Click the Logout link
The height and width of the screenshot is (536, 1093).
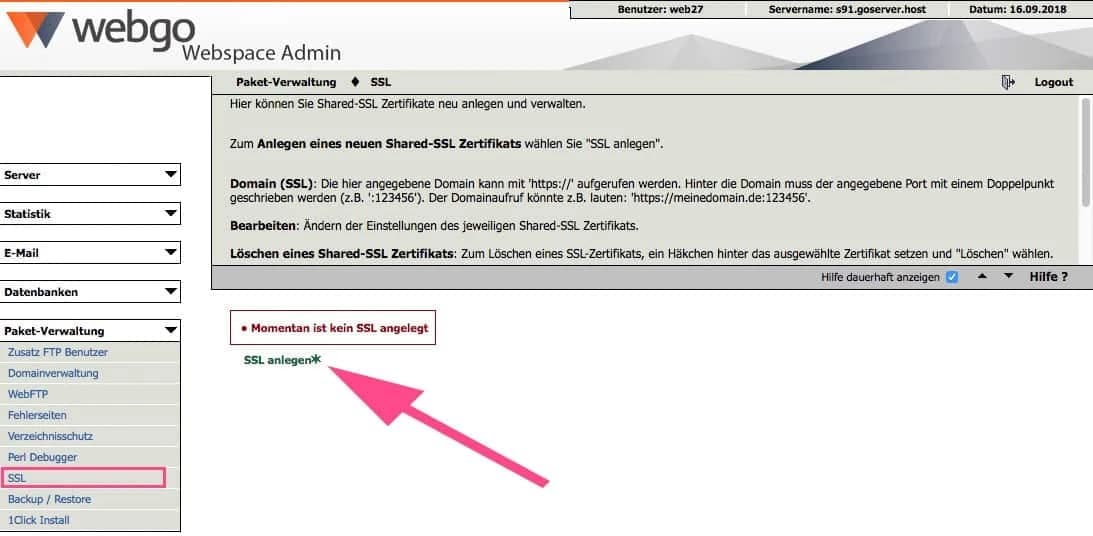pyautogui.click(x=1053, y=82)
